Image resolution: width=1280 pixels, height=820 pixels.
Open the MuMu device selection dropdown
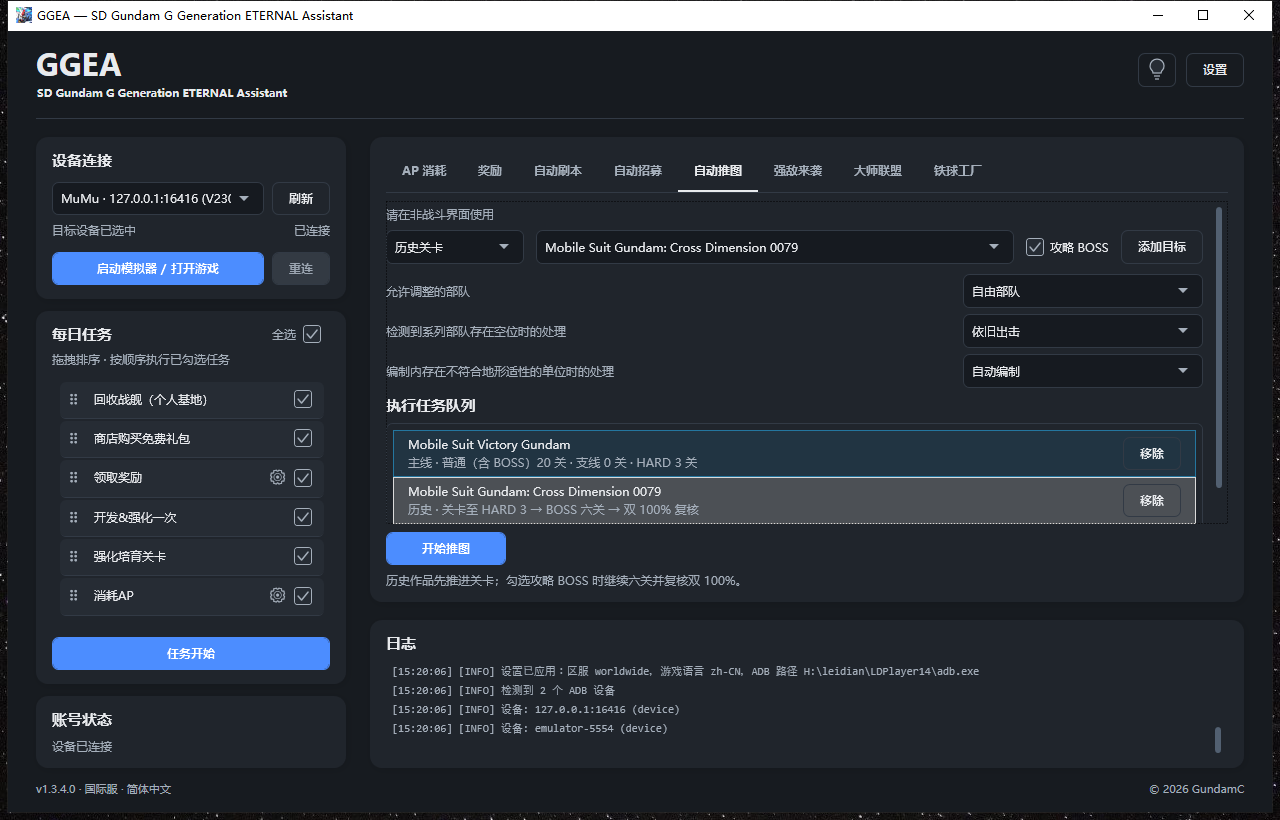(158, 198)
